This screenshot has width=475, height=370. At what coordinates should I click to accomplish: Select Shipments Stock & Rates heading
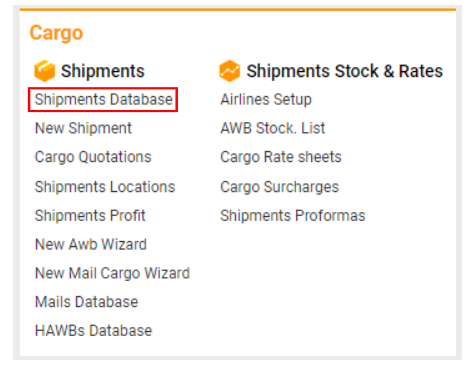[x=344, y=71]
